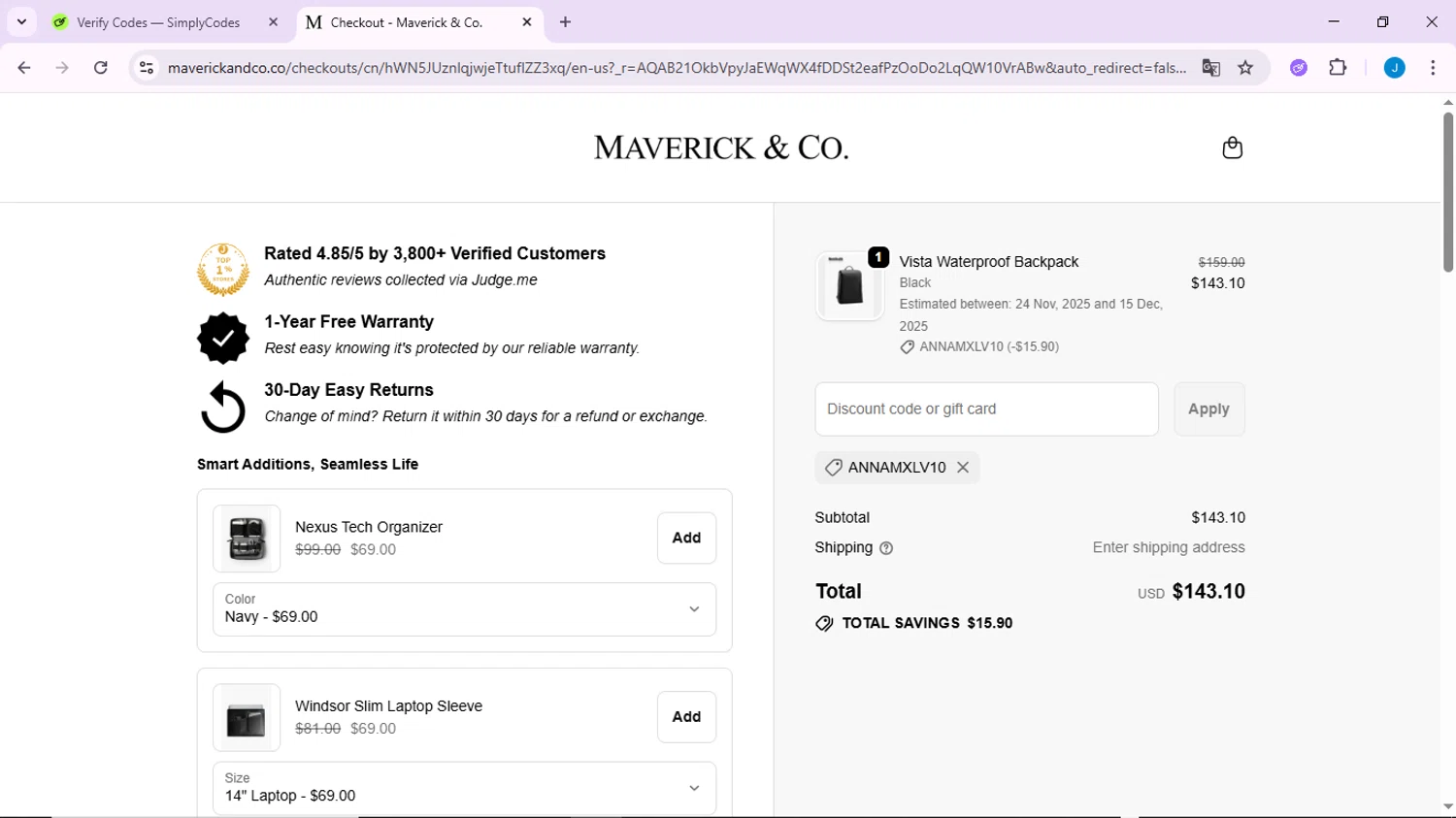Click the crossed-out $159.00 original price

(x=1221, y=262)
